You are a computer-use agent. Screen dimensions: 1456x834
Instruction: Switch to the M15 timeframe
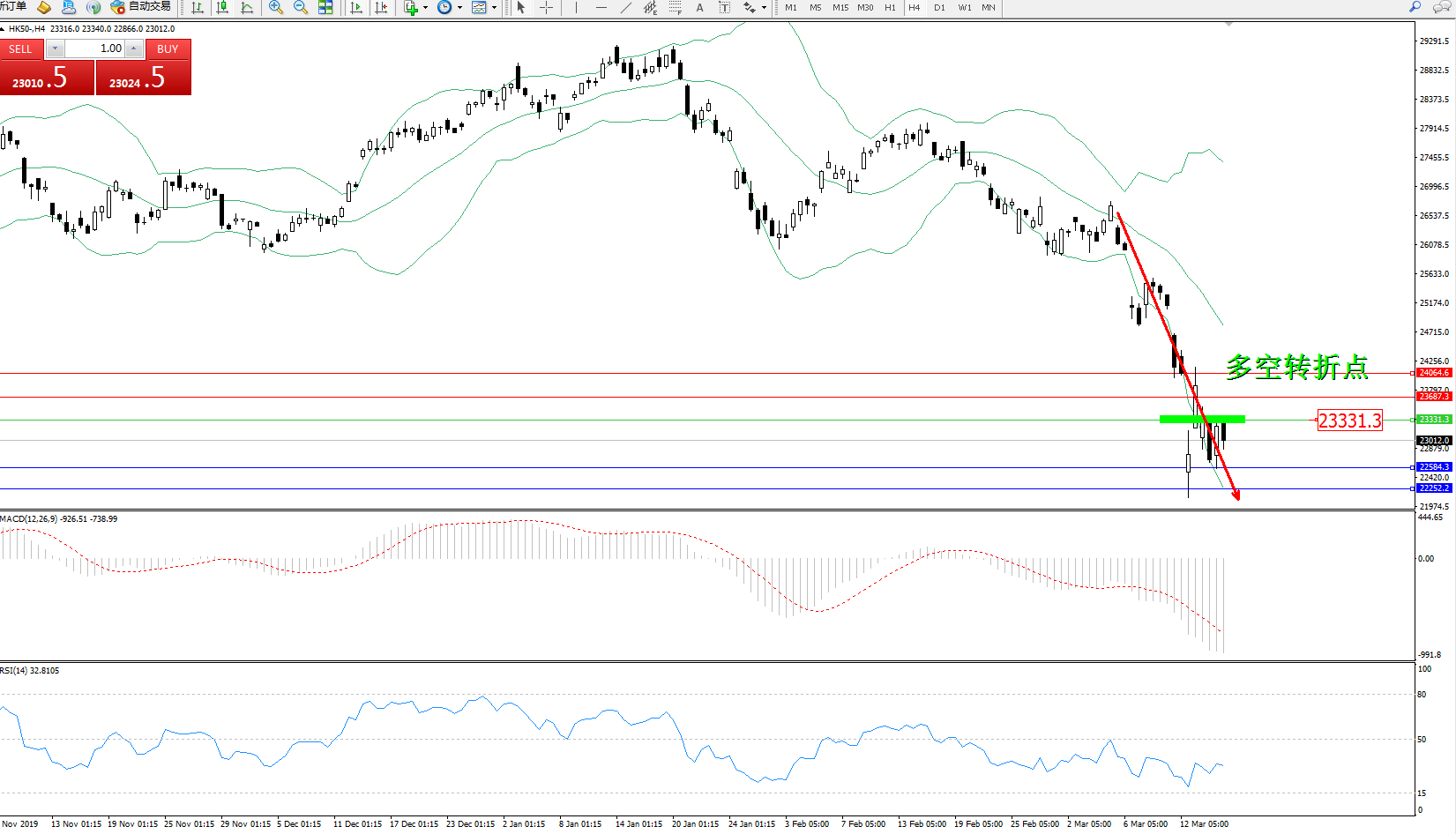click(840, 8)
